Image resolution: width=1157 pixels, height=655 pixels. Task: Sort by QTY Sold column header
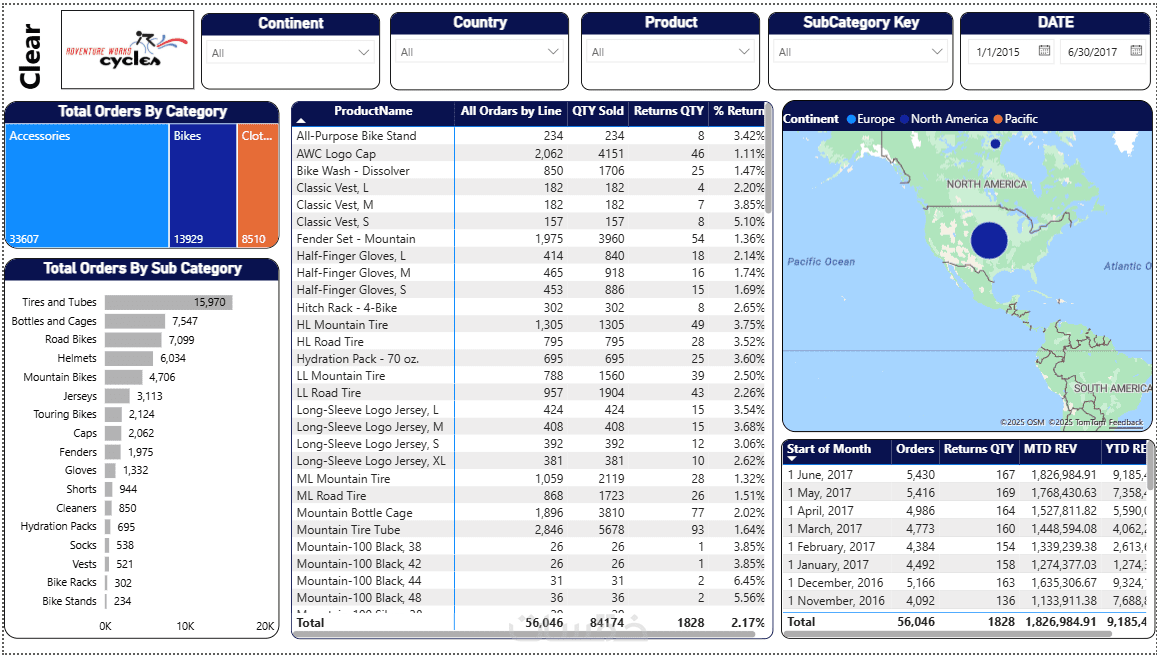598,111
